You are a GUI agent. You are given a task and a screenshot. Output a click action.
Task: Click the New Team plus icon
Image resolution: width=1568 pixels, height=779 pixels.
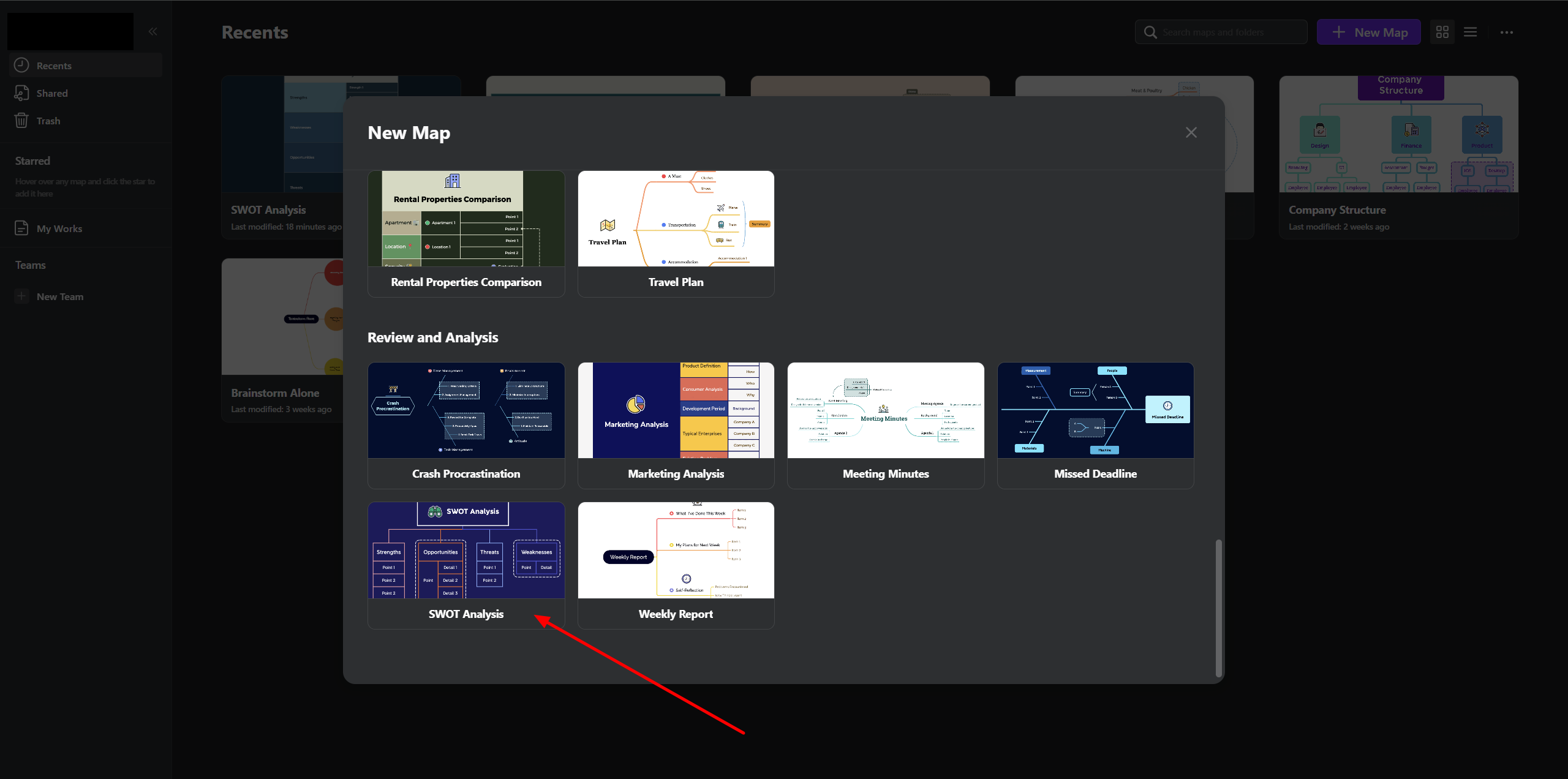22,296
